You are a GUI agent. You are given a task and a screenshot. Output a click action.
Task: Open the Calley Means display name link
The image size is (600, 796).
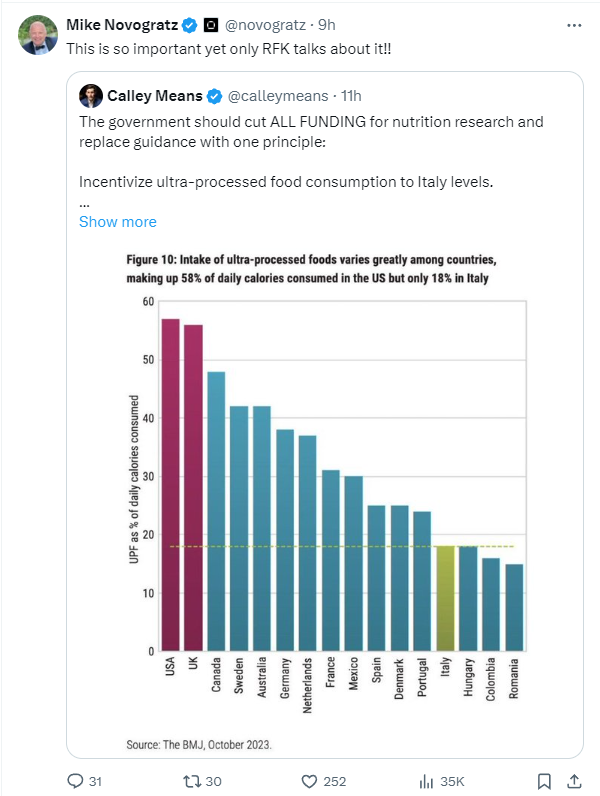click(x=154, y=96)
